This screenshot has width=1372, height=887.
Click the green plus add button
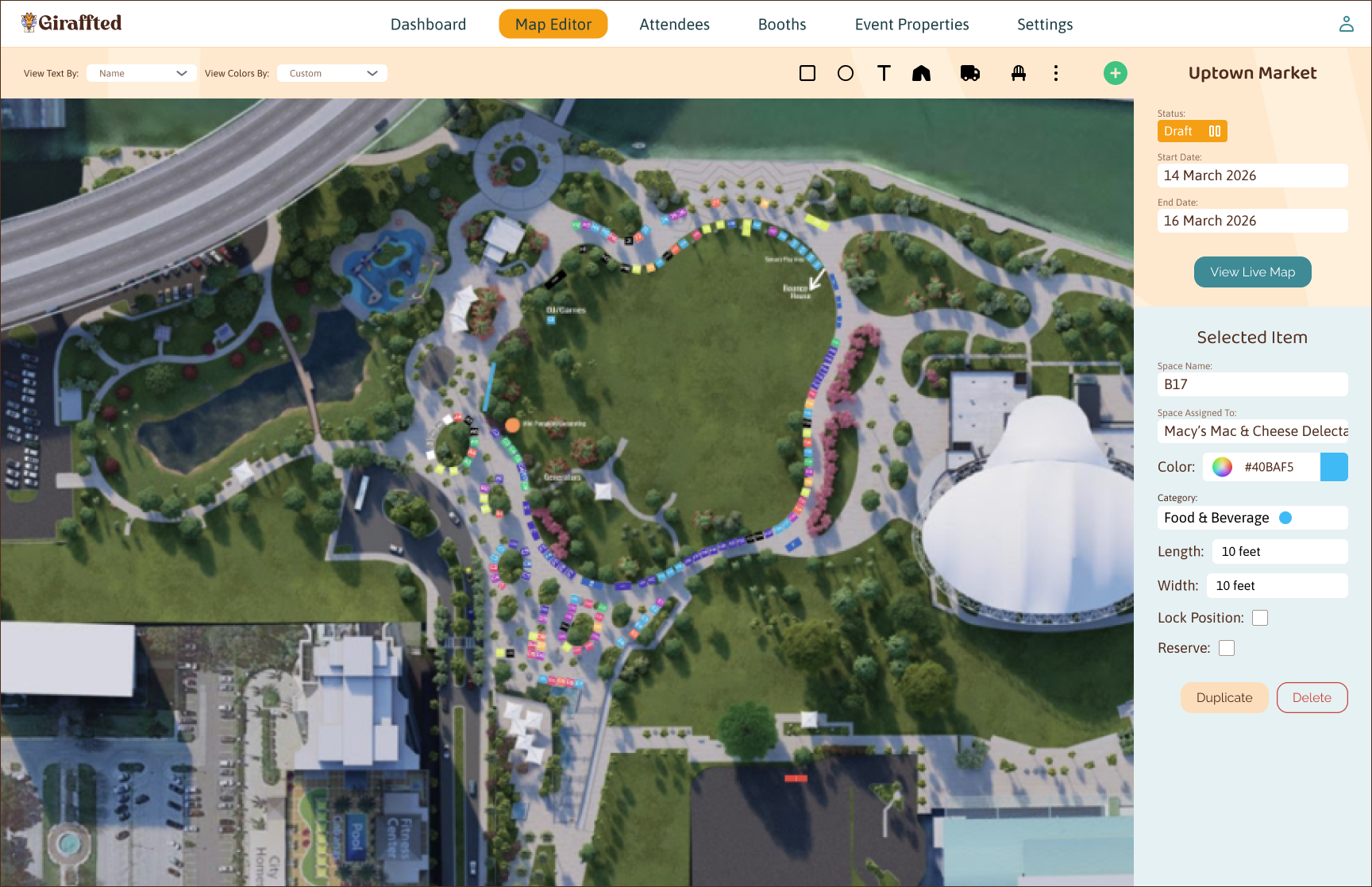[x=1116, y=73]
